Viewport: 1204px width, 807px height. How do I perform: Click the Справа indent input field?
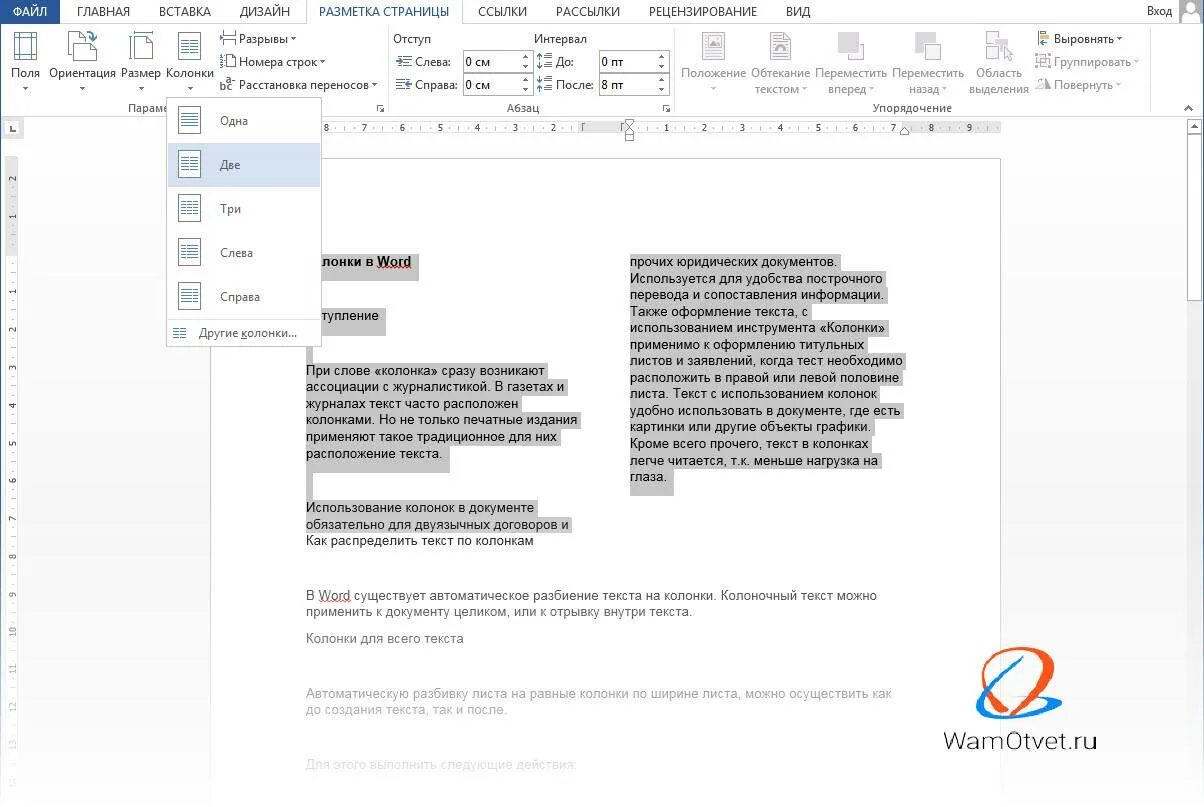pyautogui.click(x=490, y=85)
